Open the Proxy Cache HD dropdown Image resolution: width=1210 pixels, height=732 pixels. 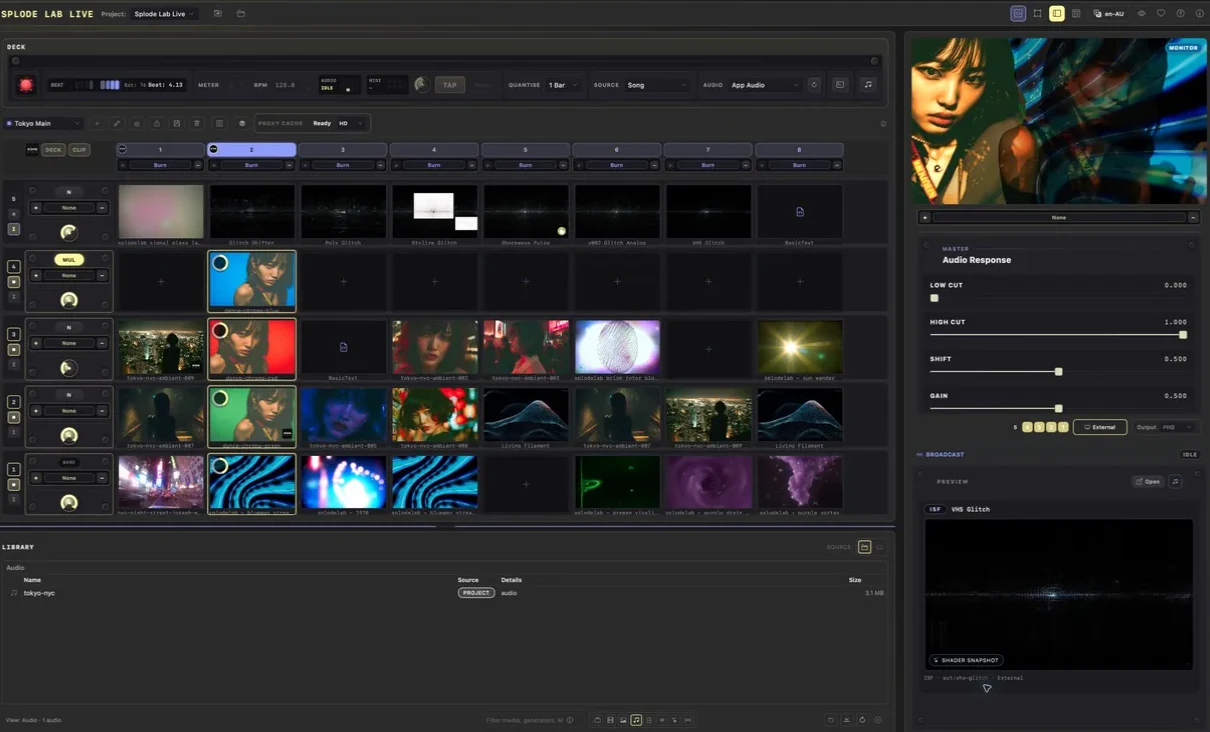[350, 123]
